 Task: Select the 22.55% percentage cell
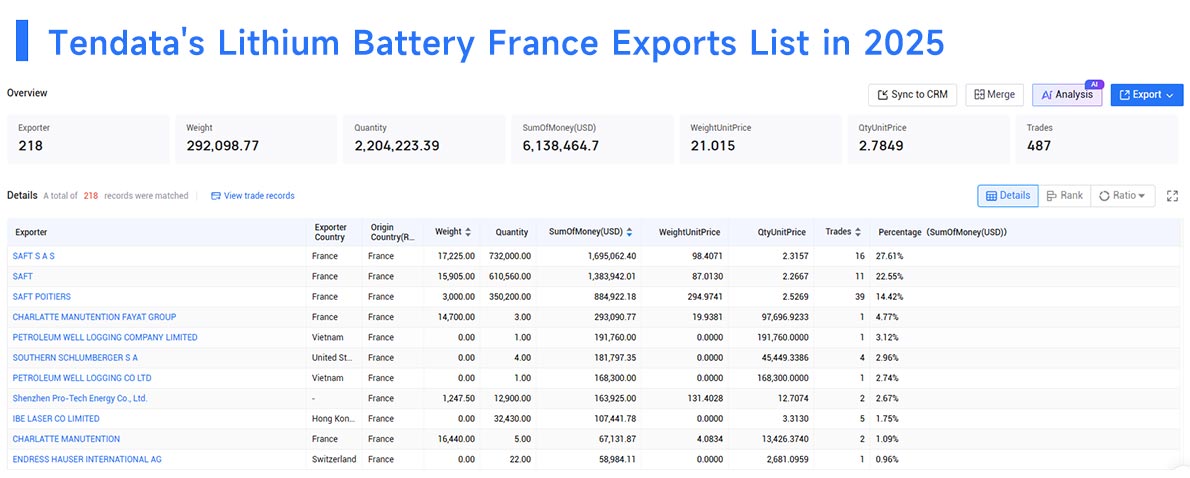pos(889,277)
